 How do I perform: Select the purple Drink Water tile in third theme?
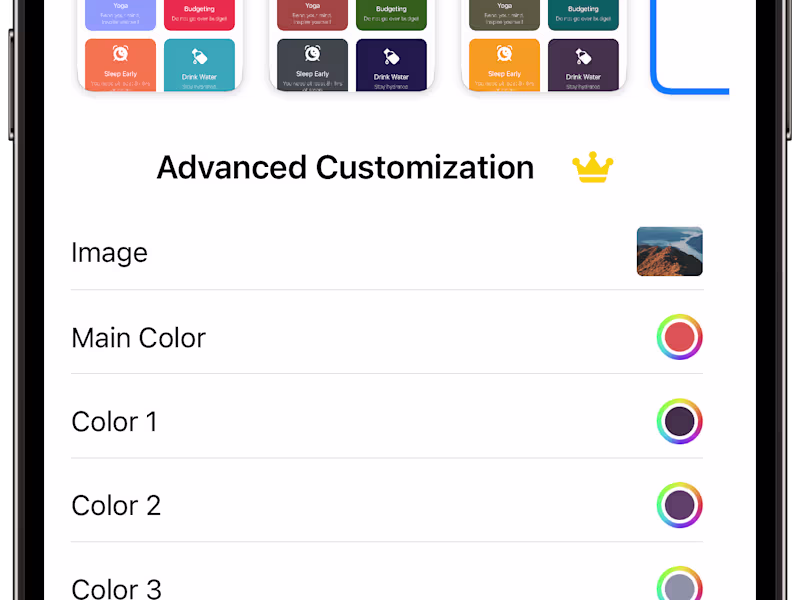[x=583, y=65]
